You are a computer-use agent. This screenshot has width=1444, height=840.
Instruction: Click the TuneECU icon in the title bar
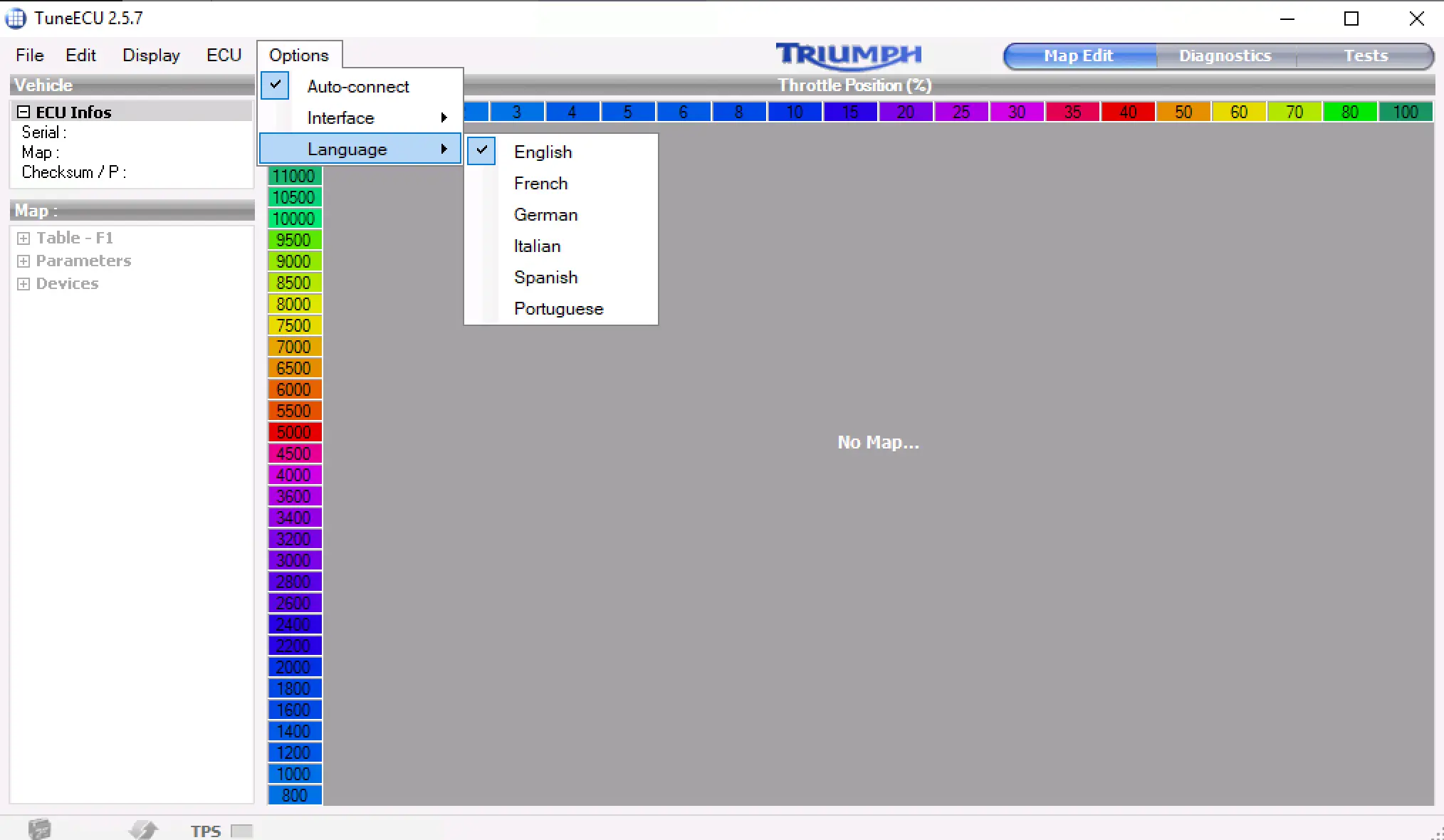coord(15,18)
